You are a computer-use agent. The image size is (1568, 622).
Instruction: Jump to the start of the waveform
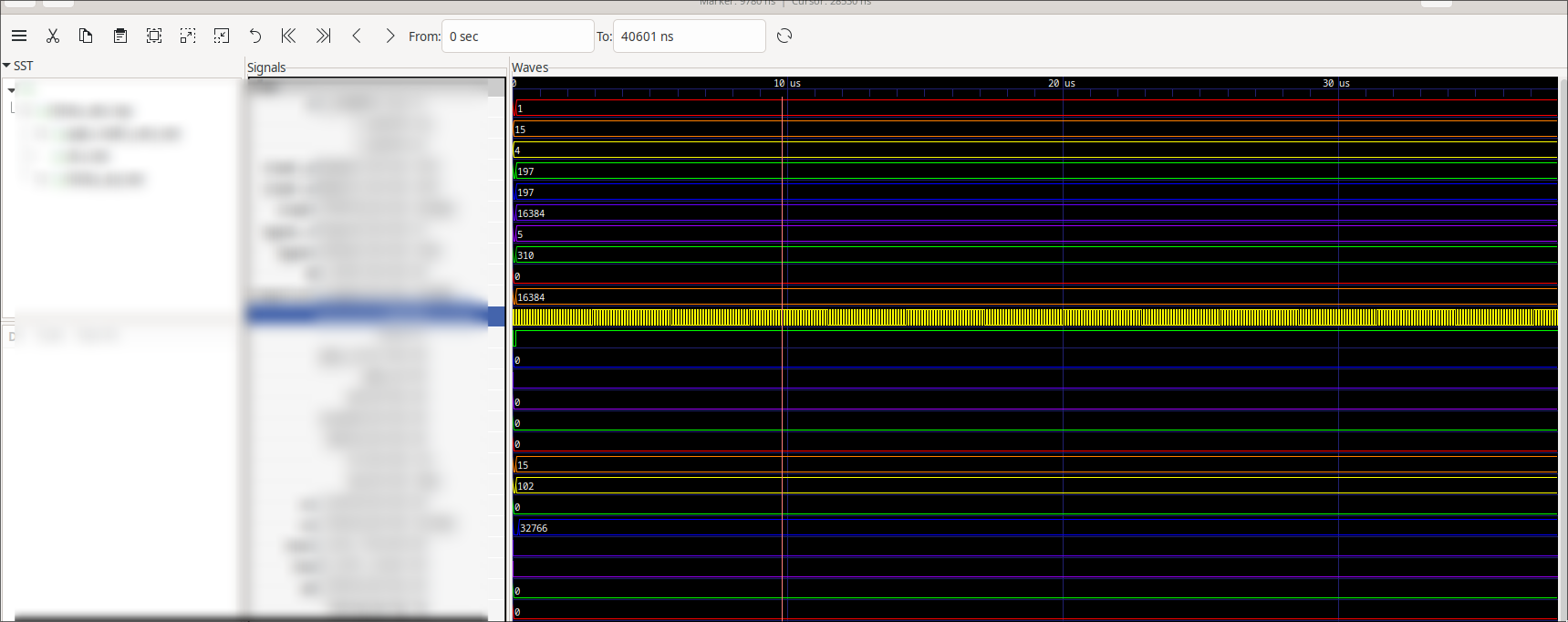[288, 36]
